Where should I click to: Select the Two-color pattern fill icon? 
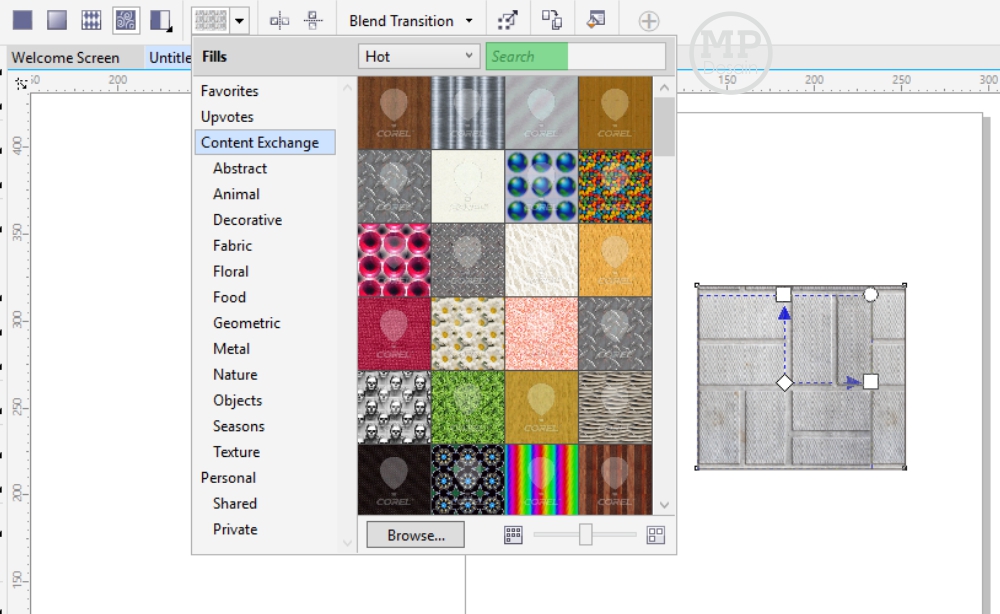[90, 18]
